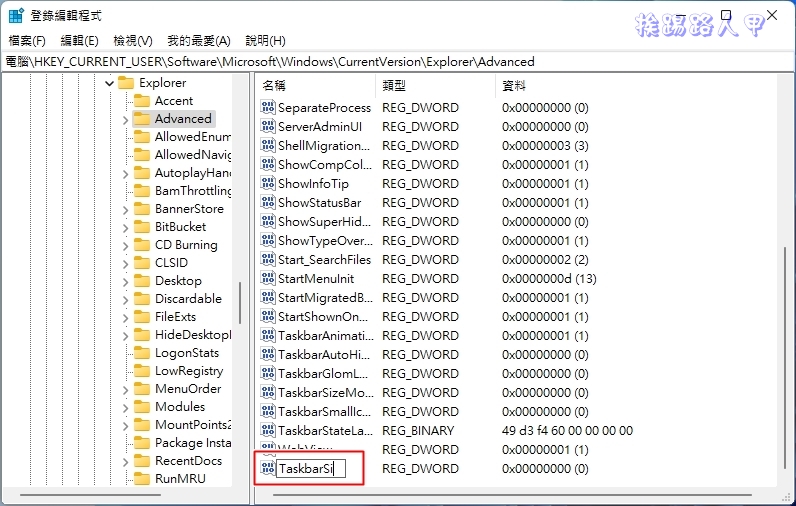The image size is (796, 506).
Task: Click the TaskbarAutoHi value icon
Action: tap(268, 354)
